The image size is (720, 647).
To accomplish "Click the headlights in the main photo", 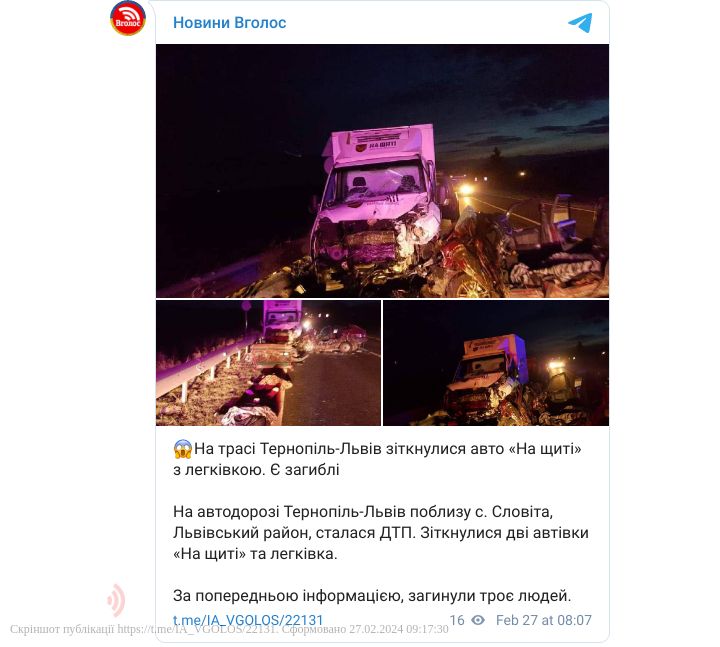I will pos(466,189).
